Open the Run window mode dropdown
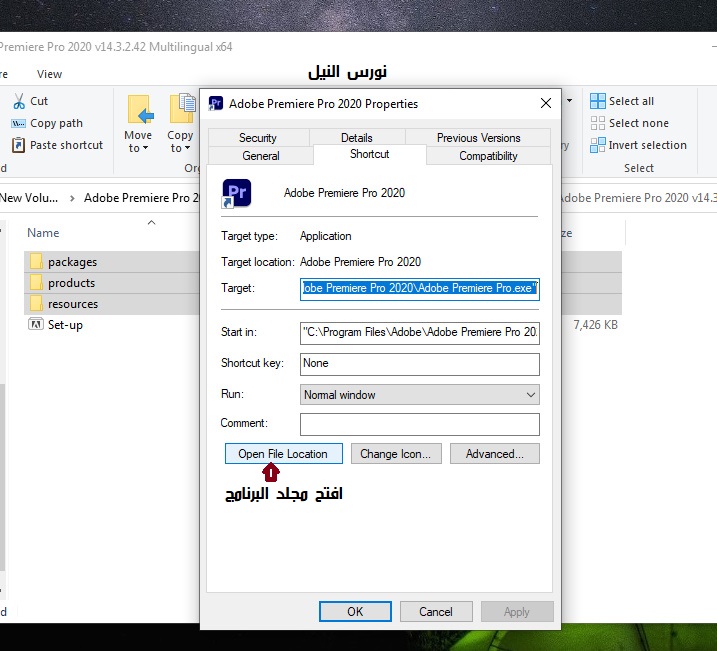The width and height of the screenshot is (717, 651). (x=419, y=395)
